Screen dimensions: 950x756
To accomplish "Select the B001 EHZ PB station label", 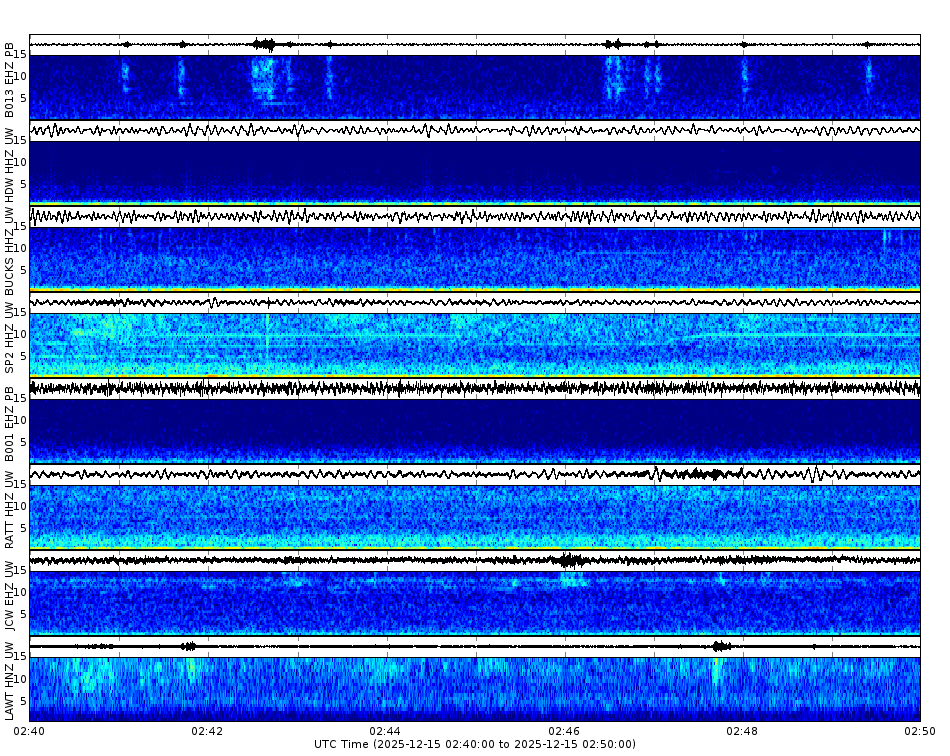I will coord(10,425).
